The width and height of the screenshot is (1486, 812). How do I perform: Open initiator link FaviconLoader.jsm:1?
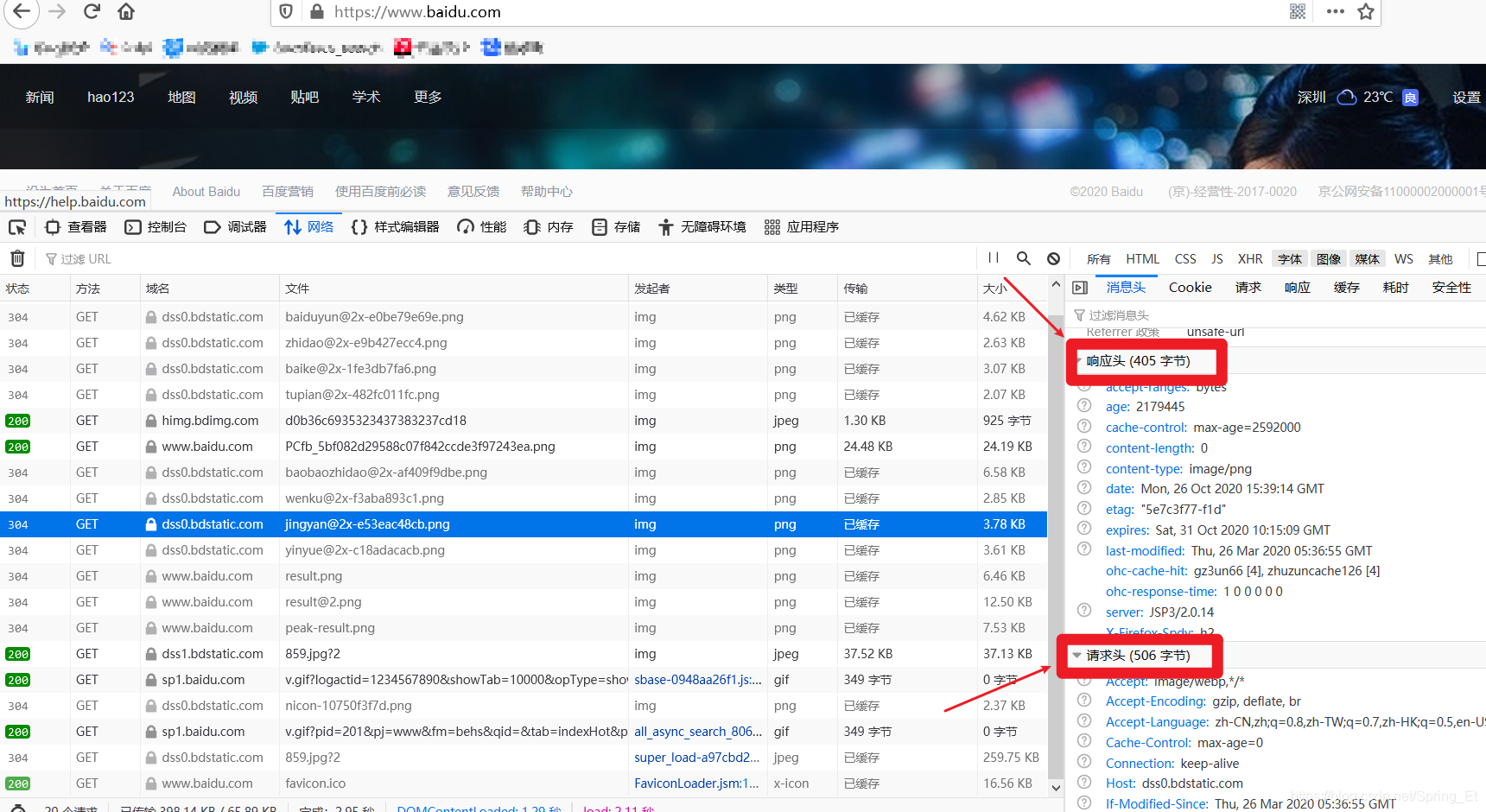[x=696, y=783]
